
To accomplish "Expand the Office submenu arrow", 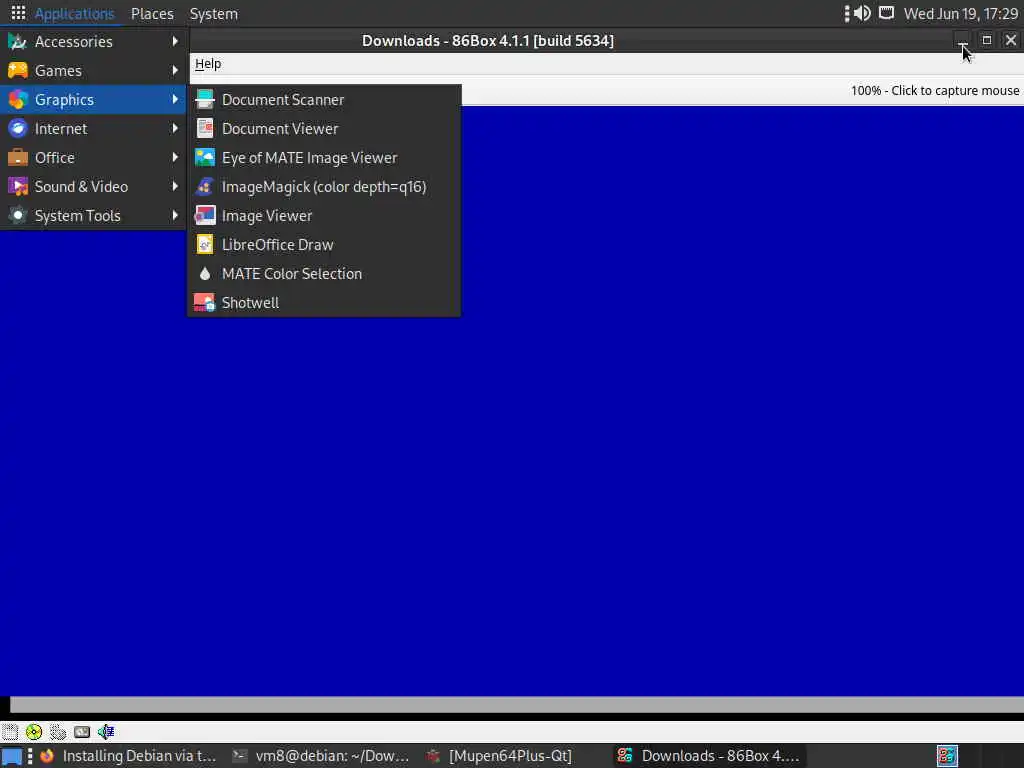I will pyautogui.click(x=175, y=157).
